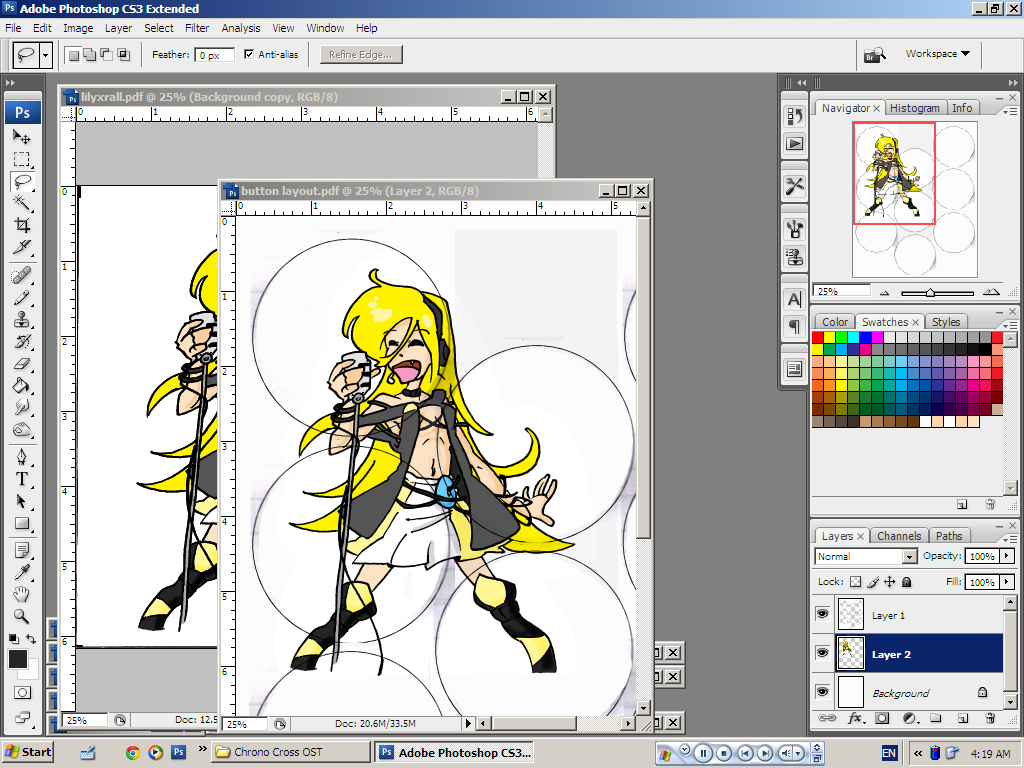The width and height of the screenshot is (1024, 768).
Task: Hide Layer 1 visibility eye
Action: coord(823,615)
